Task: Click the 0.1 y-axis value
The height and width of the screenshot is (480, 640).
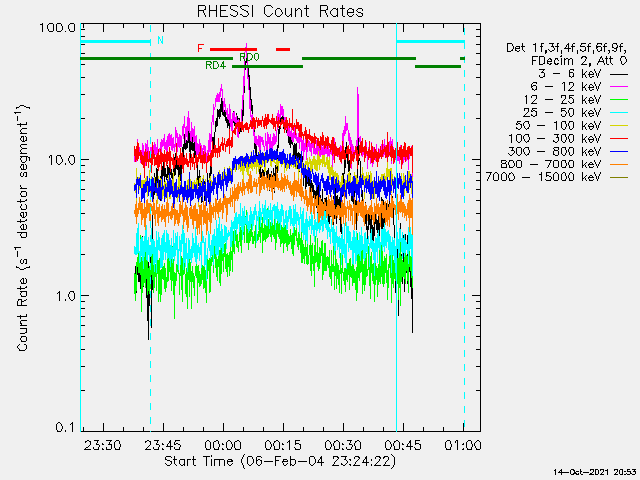Action: click(65, 427)
